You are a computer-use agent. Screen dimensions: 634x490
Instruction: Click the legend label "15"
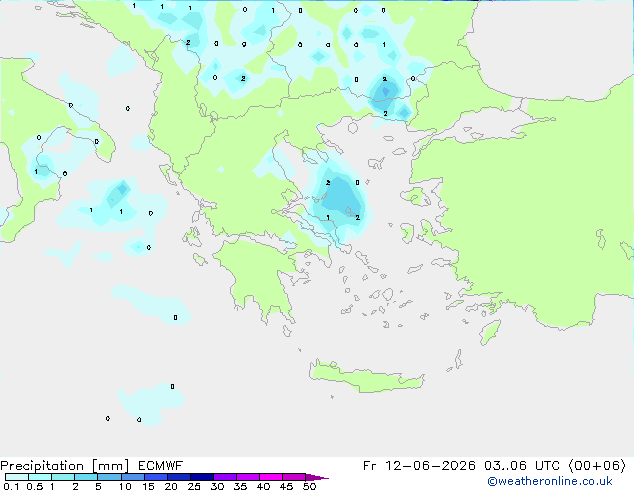pos(148,486)
